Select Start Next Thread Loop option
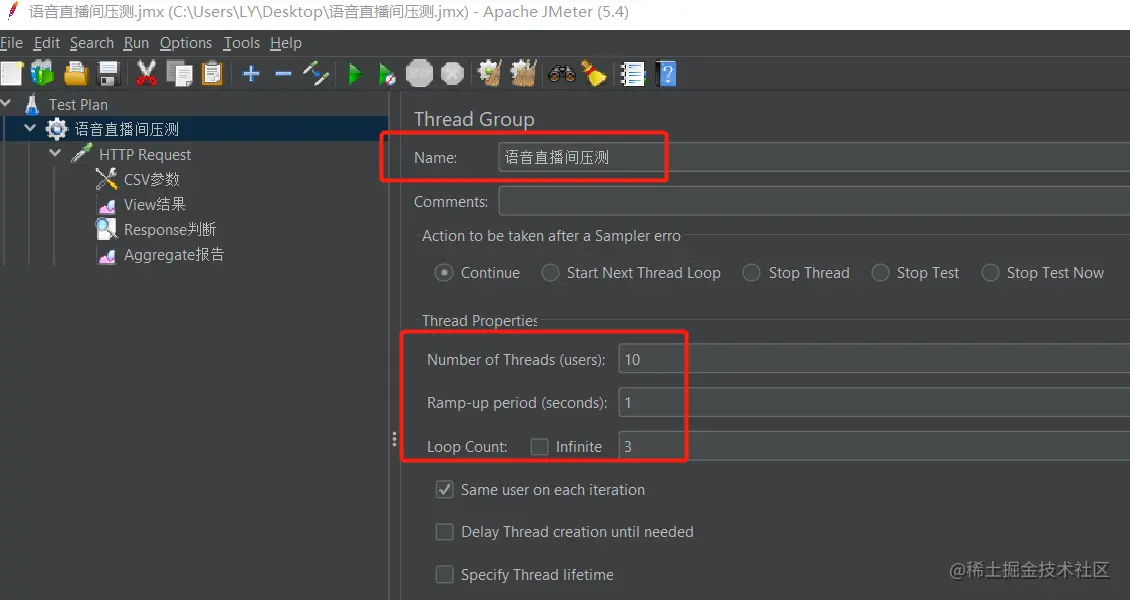 (551, 273)
